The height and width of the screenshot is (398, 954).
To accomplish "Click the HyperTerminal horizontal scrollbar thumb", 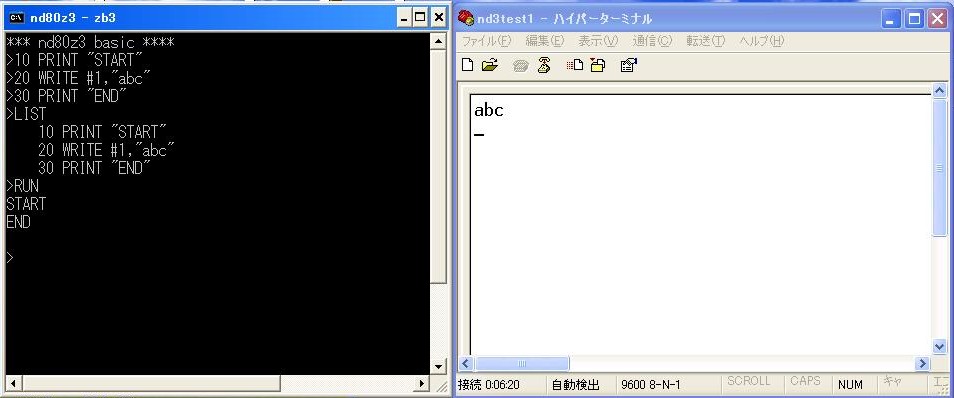I will coord(522,364).
